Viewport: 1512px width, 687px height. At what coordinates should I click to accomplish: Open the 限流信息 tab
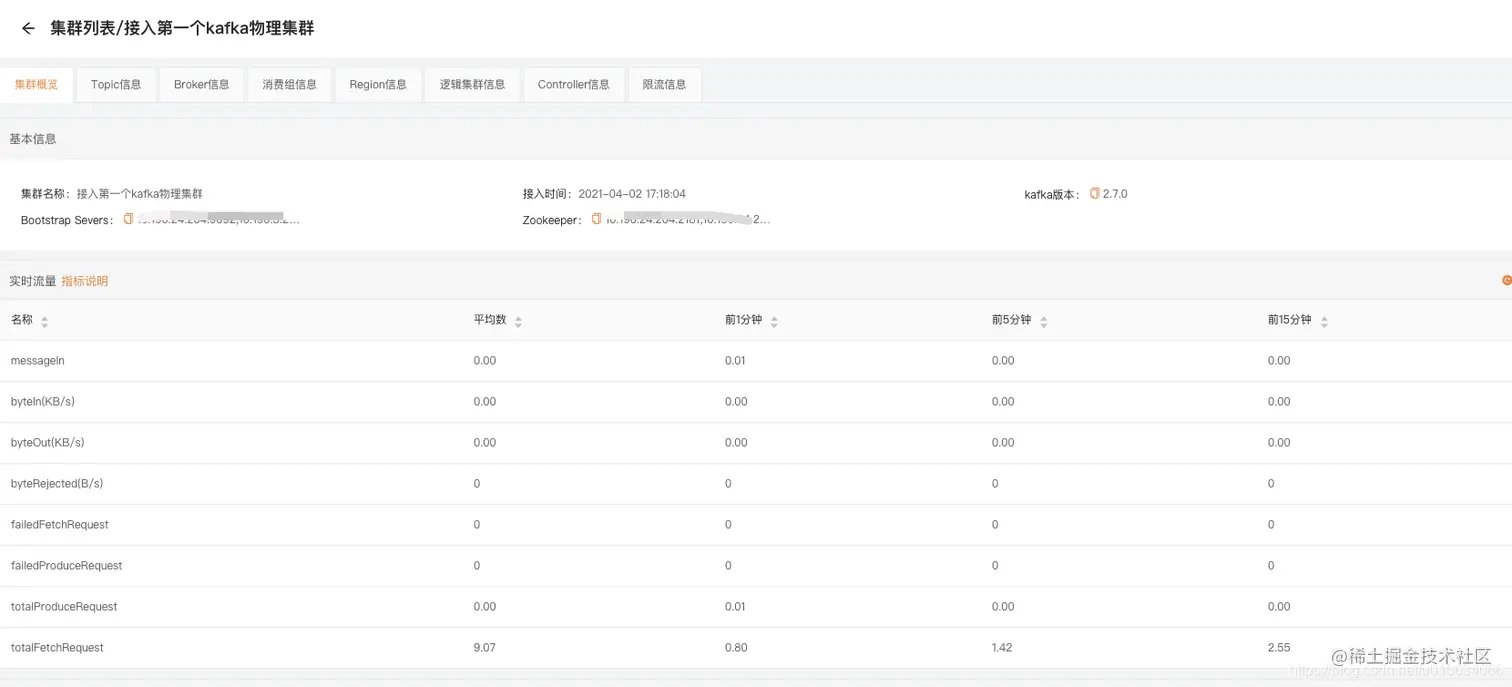pyautogui.click(x=665, y=84)
